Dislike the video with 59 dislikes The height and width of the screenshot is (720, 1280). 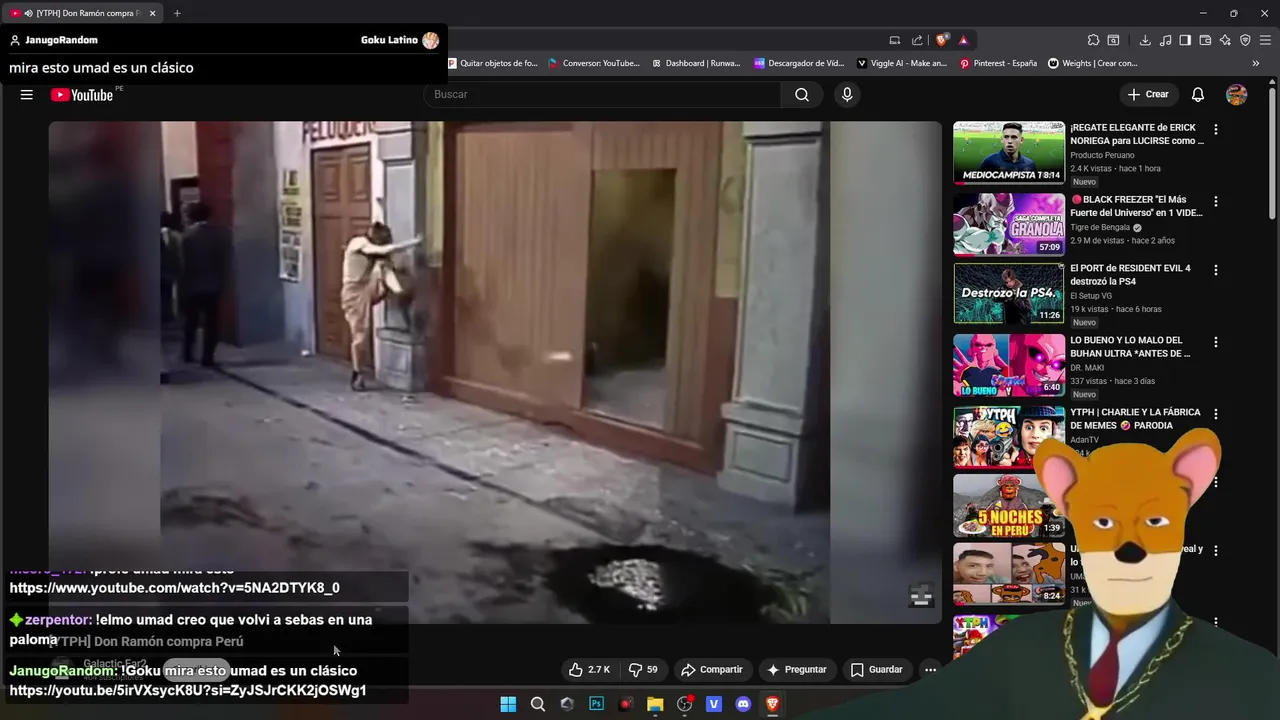click(x=643, y=670)
